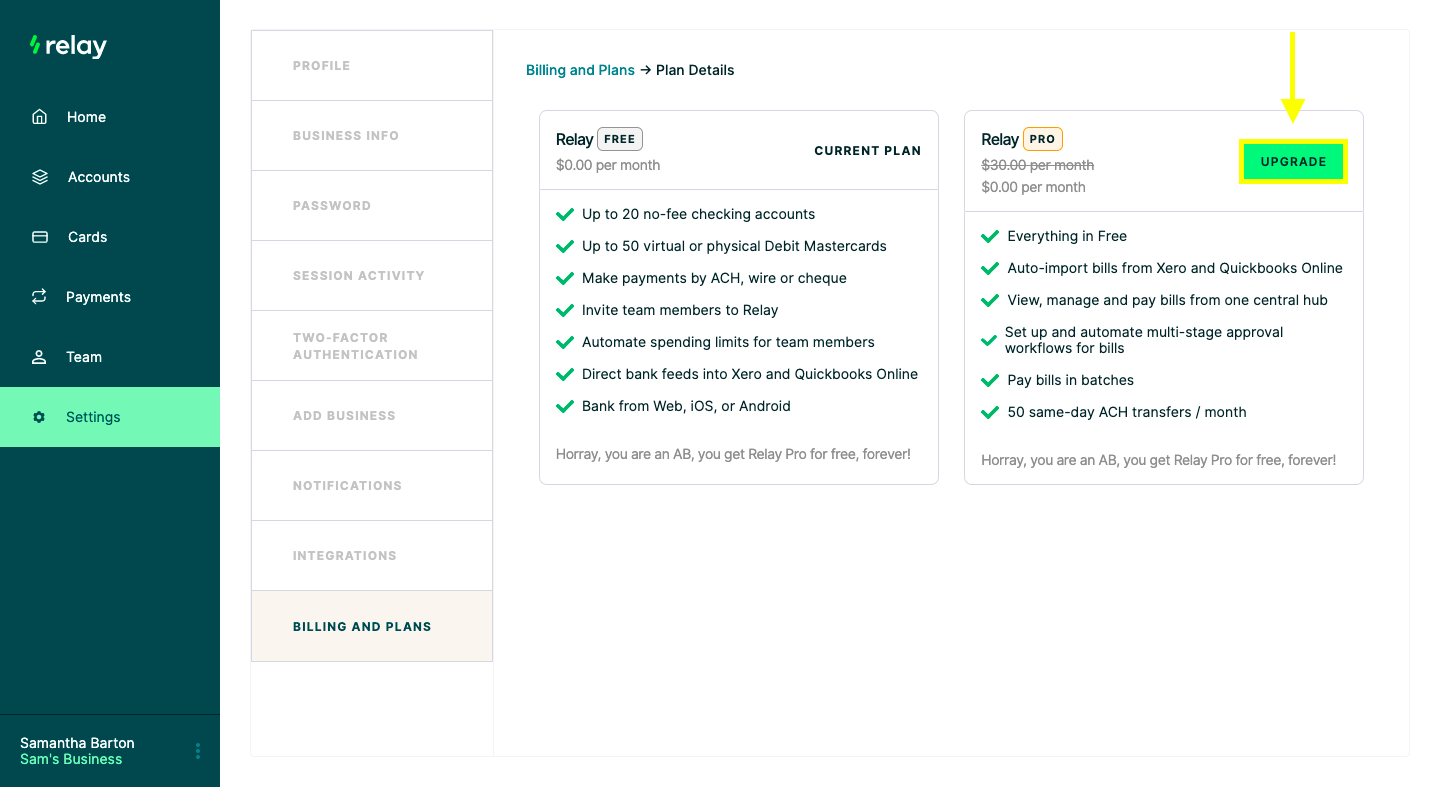This screenshot has height=787, width=1440.
Task: Switch to the Profile settings tab
Action: [372, 66]
